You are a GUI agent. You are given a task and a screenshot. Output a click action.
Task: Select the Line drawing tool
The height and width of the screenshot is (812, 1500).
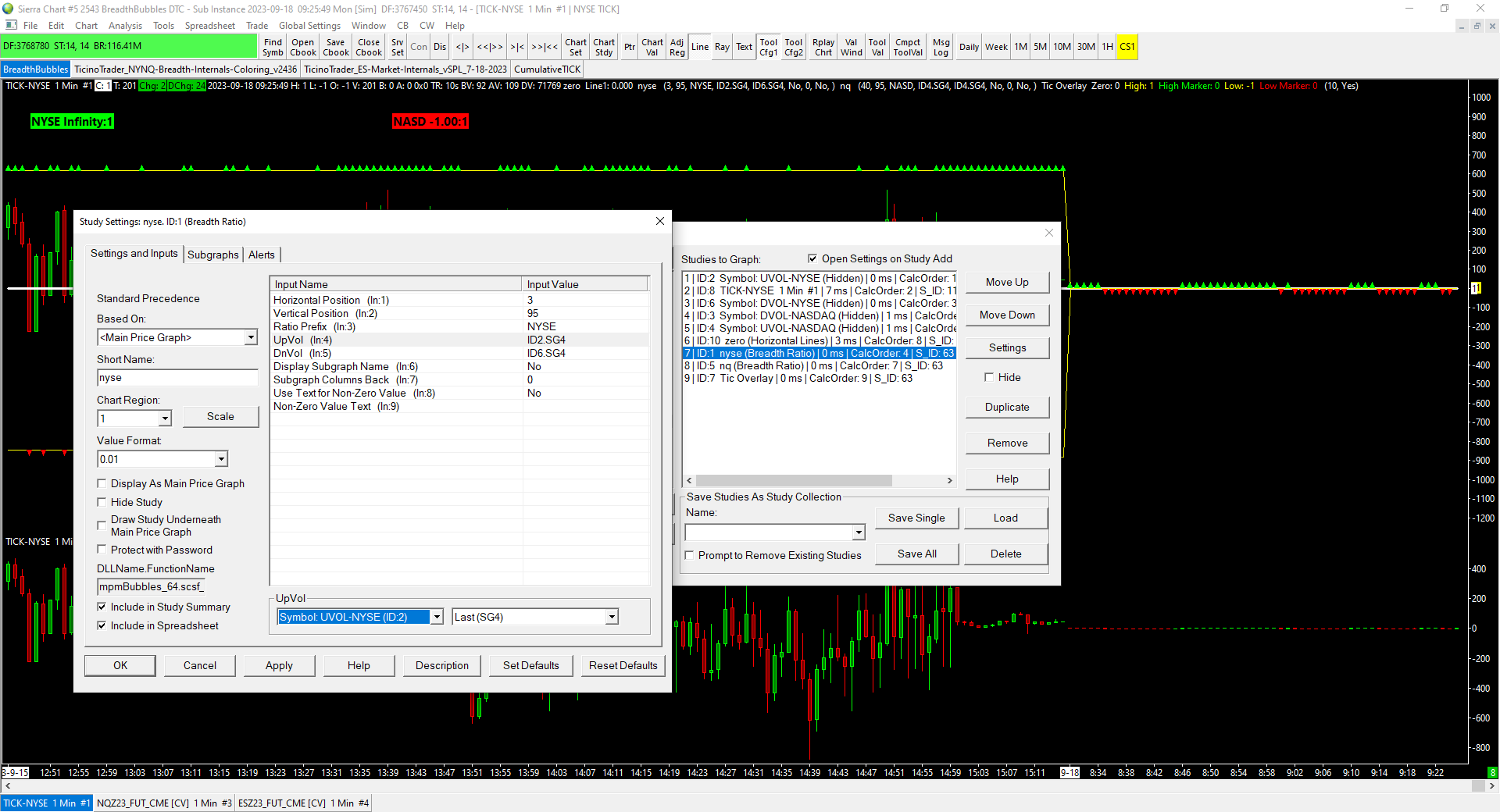(x=700, y=47)
